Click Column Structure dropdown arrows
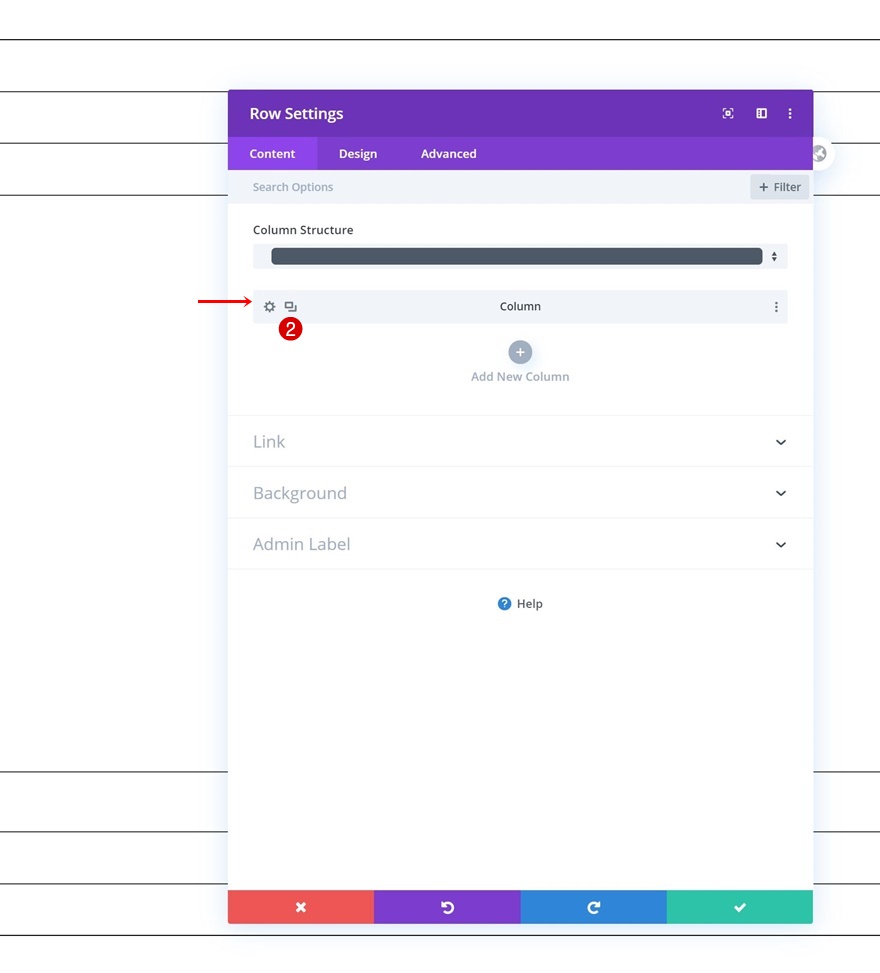880x973 pixels. (x=774, y=256)
